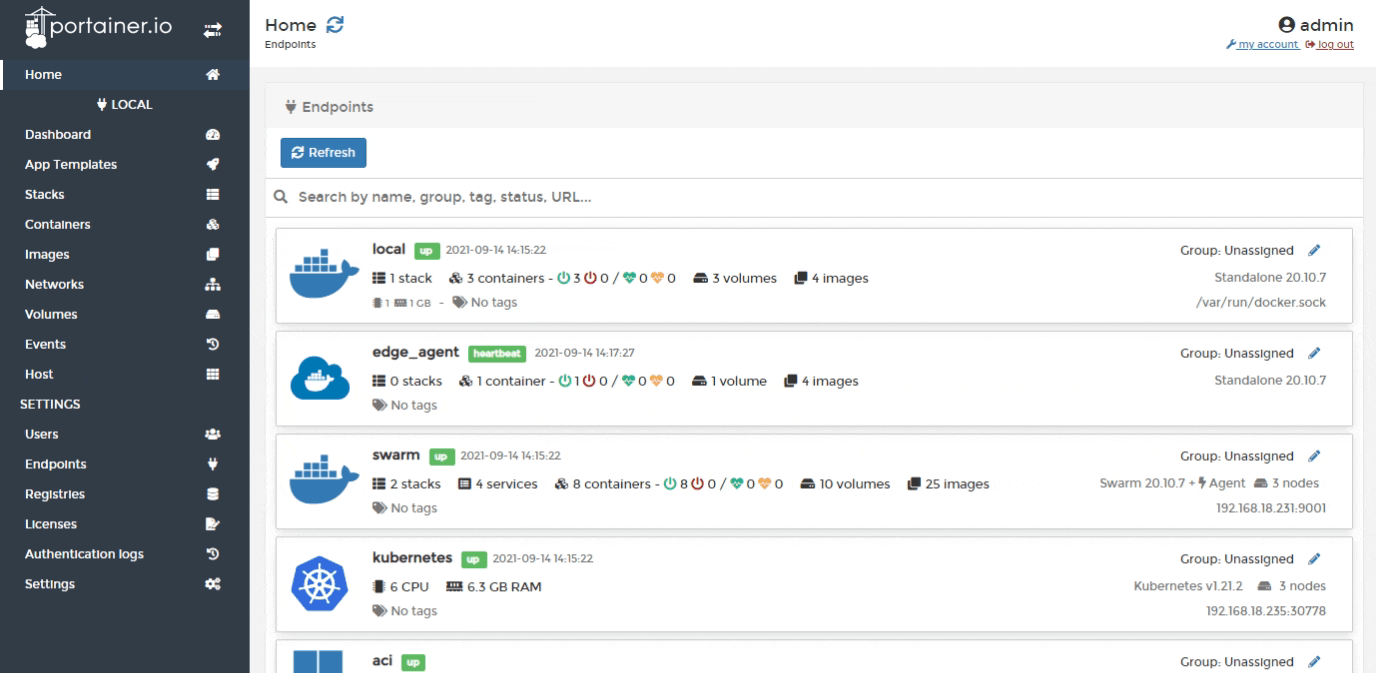Screen dimensions: 1376x673
Task: Click the Events history icon
Action: coord(212,344)
